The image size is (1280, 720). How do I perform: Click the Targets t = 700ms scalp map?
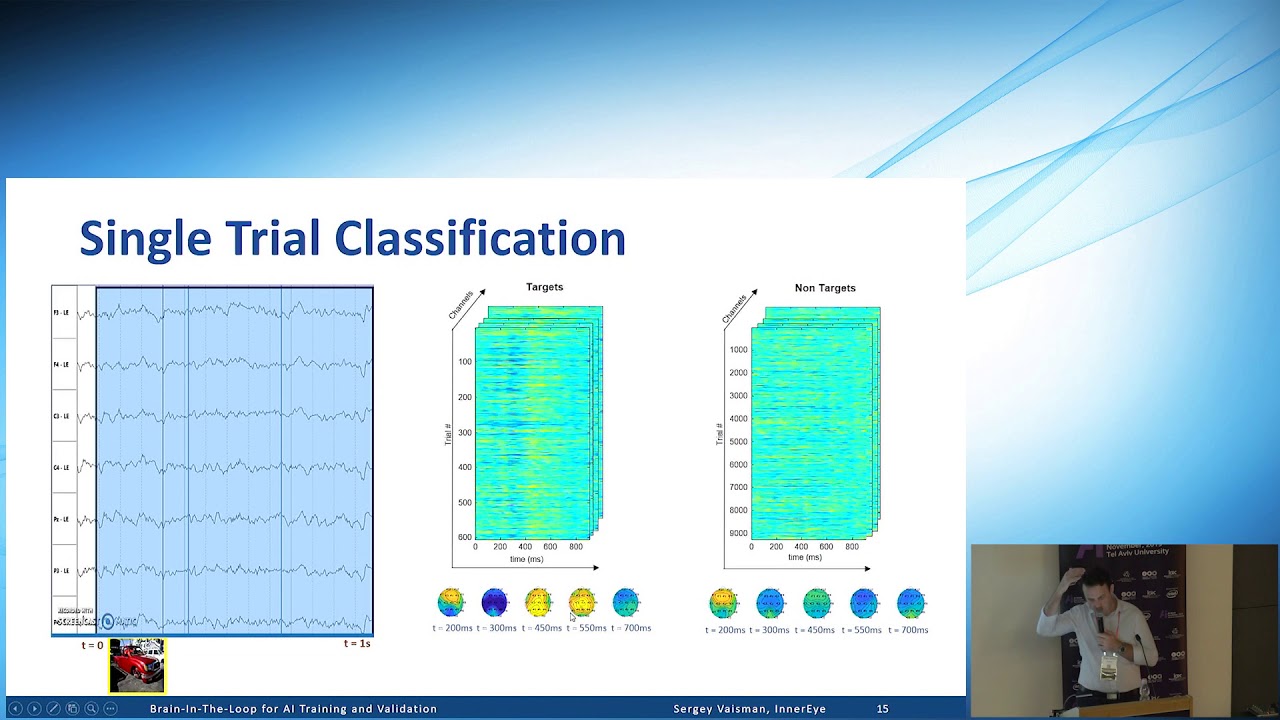tap(626, 602)
